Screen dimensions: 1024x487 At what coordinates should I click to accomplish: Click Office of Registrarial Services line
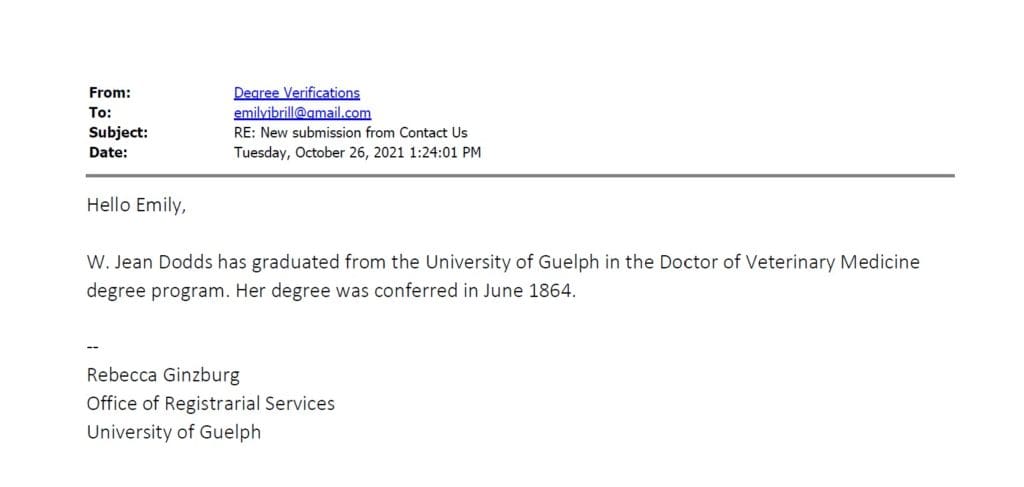point(210,403)
